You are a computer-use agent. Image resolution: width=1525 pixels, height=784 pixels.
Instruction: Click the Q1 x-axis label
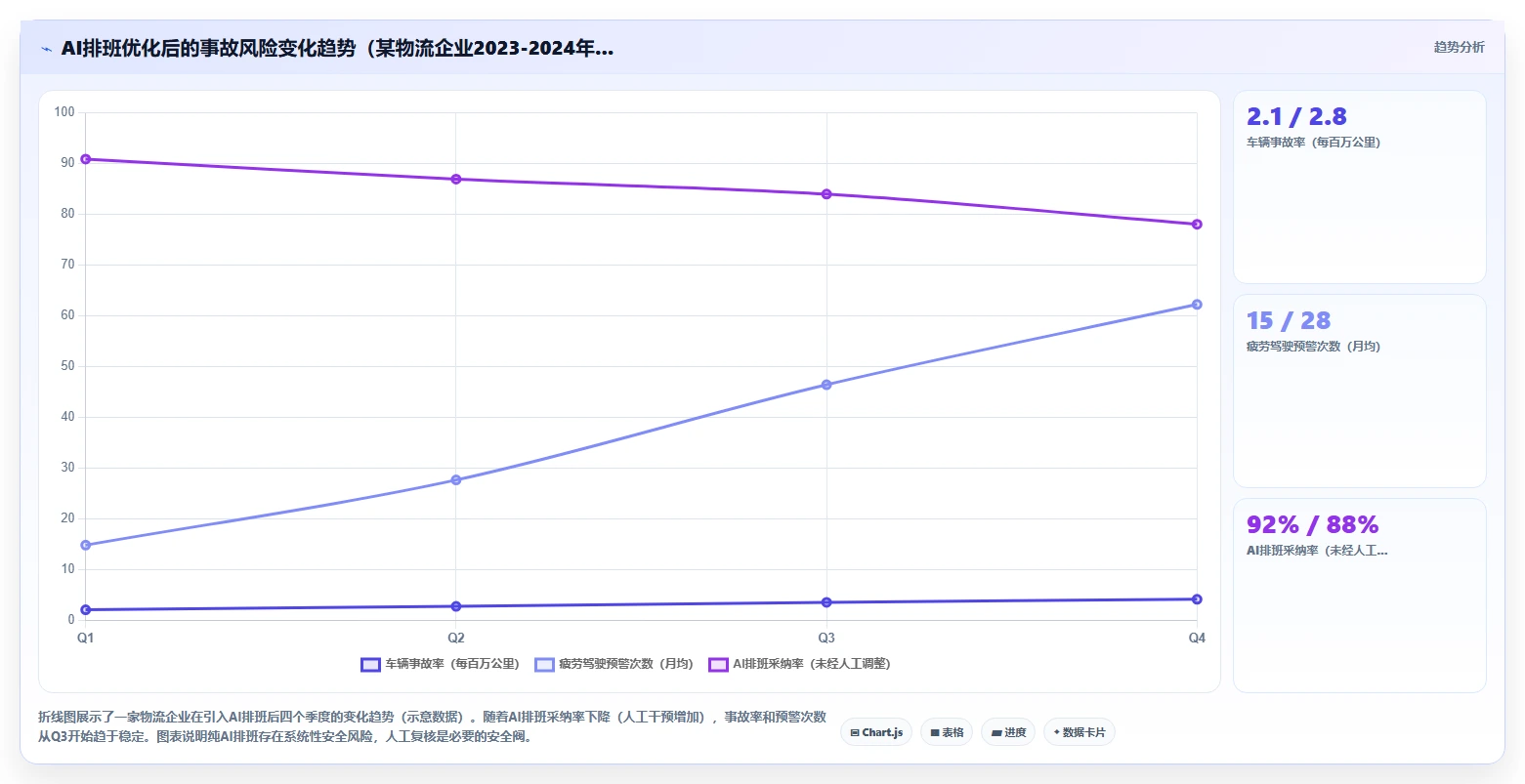[86, 639]
